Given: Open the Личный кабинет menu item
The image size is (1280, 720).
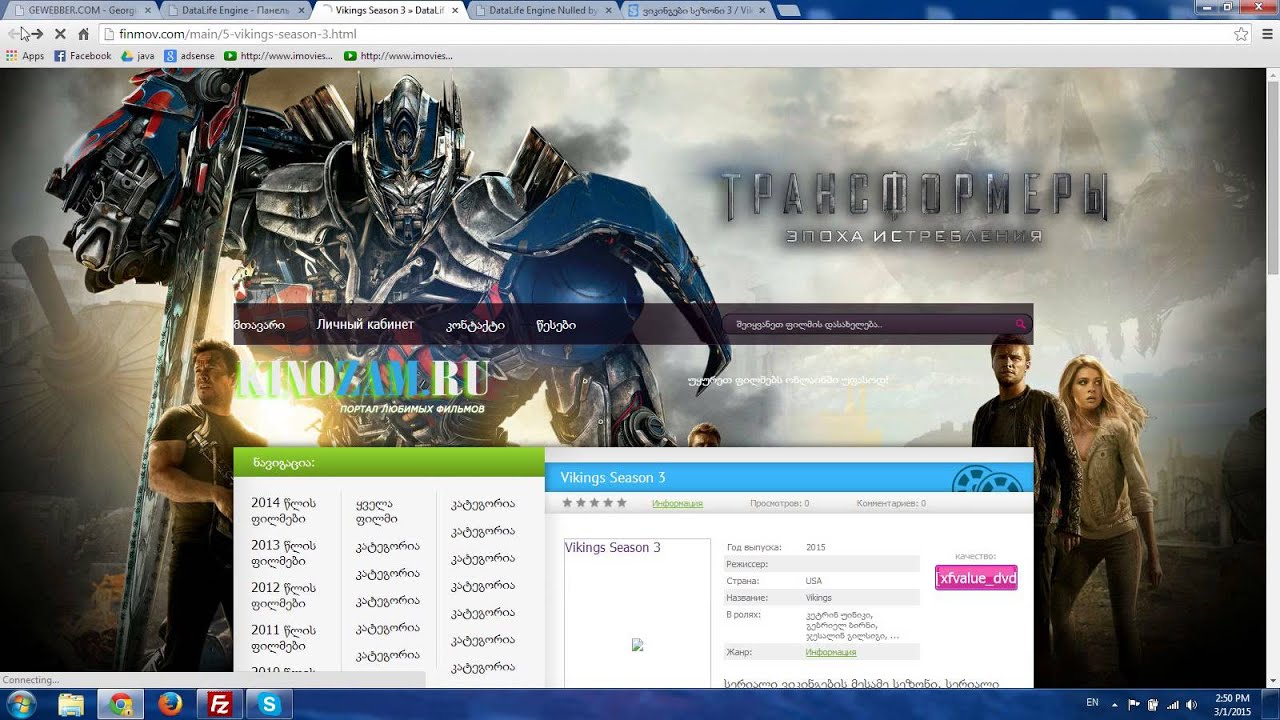Looking at the screenshot, I should coord(365,325).
